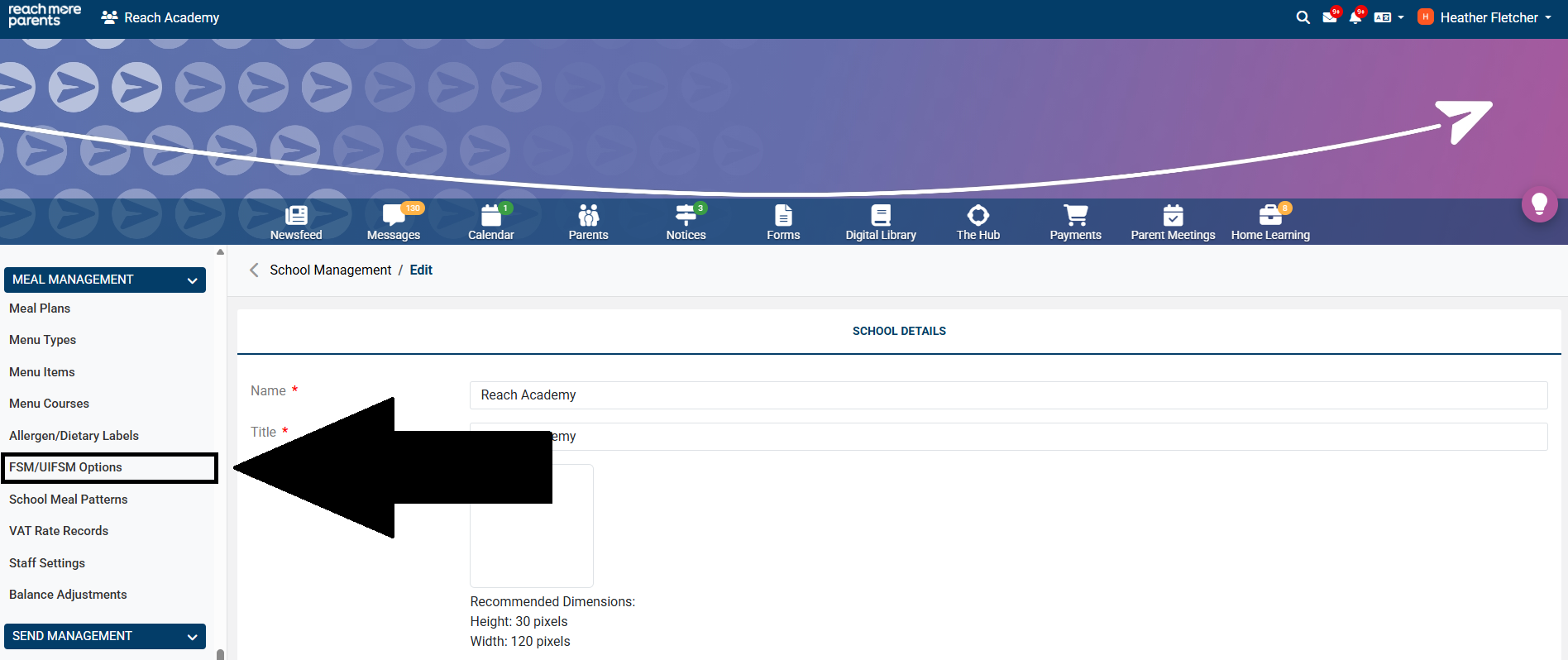Open the notifications bell icon
1568x660 pixels.
[1355, 17]
